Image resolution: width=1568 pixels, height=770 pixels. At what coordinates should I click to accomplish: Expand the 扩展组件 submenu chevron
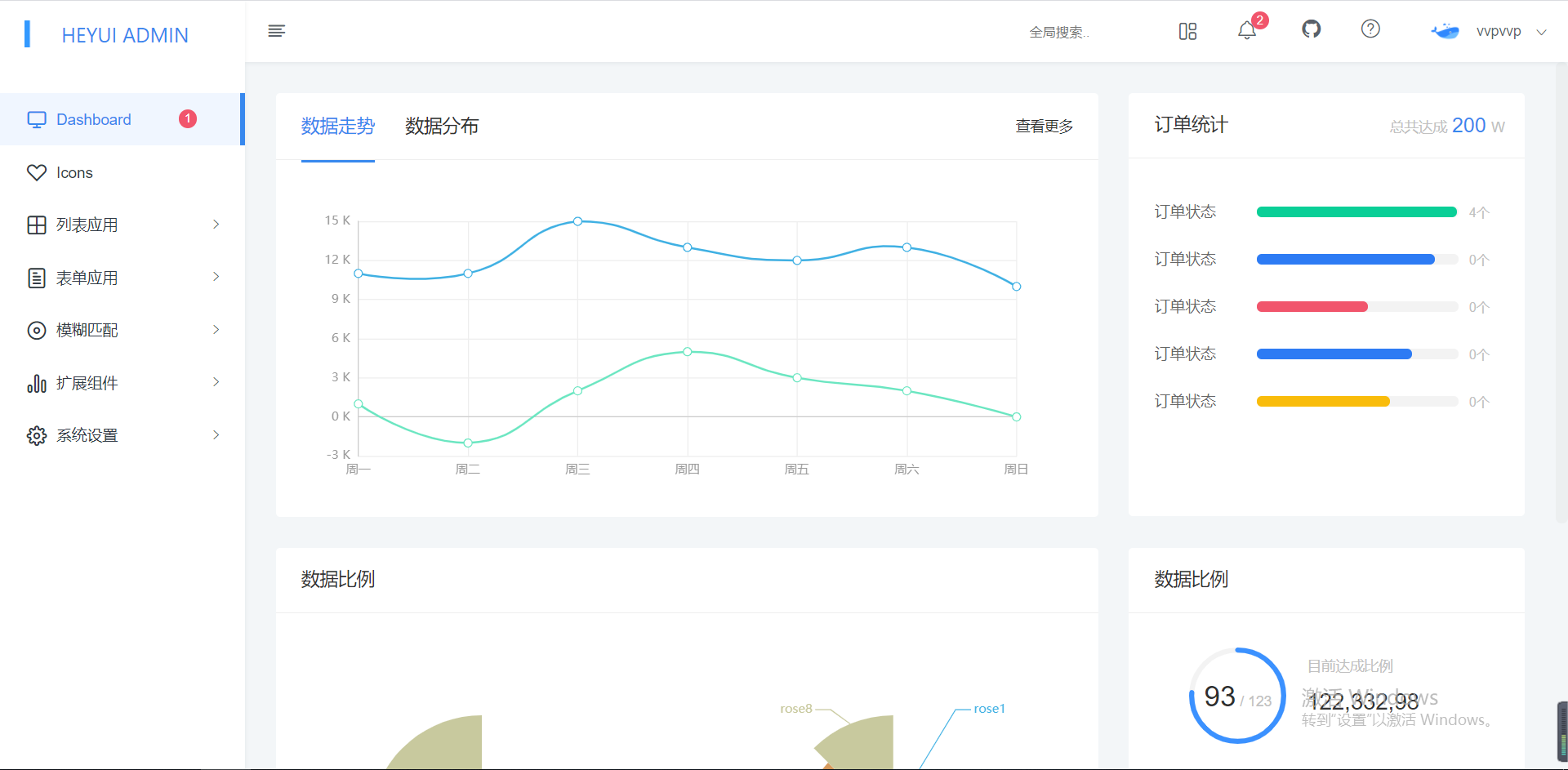coord(216,382)
